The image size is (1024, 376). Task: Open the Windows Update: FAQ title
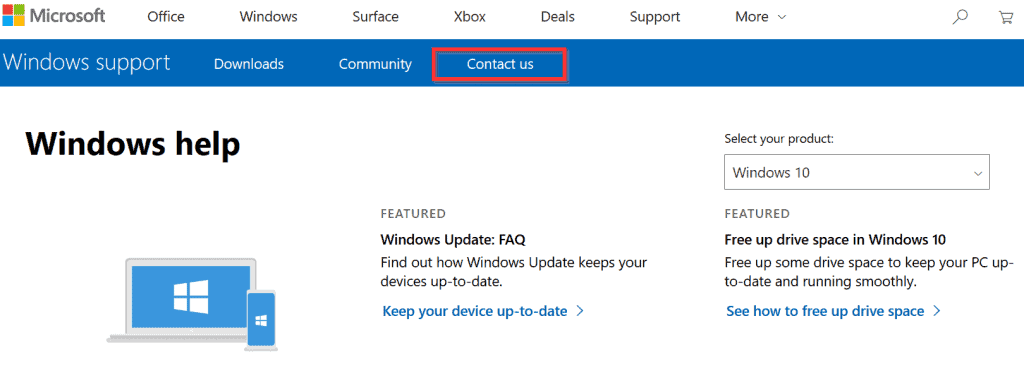pos(453,240)
